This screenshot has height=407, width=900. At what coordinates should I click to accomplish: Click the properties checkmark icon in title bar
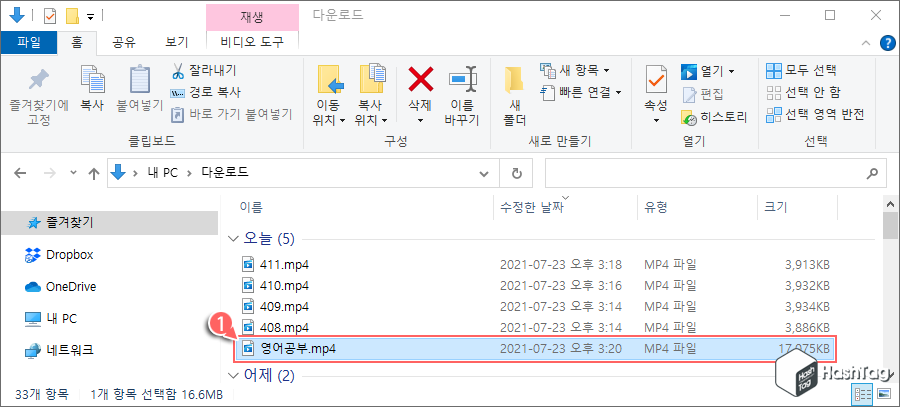tap(51, 16)
